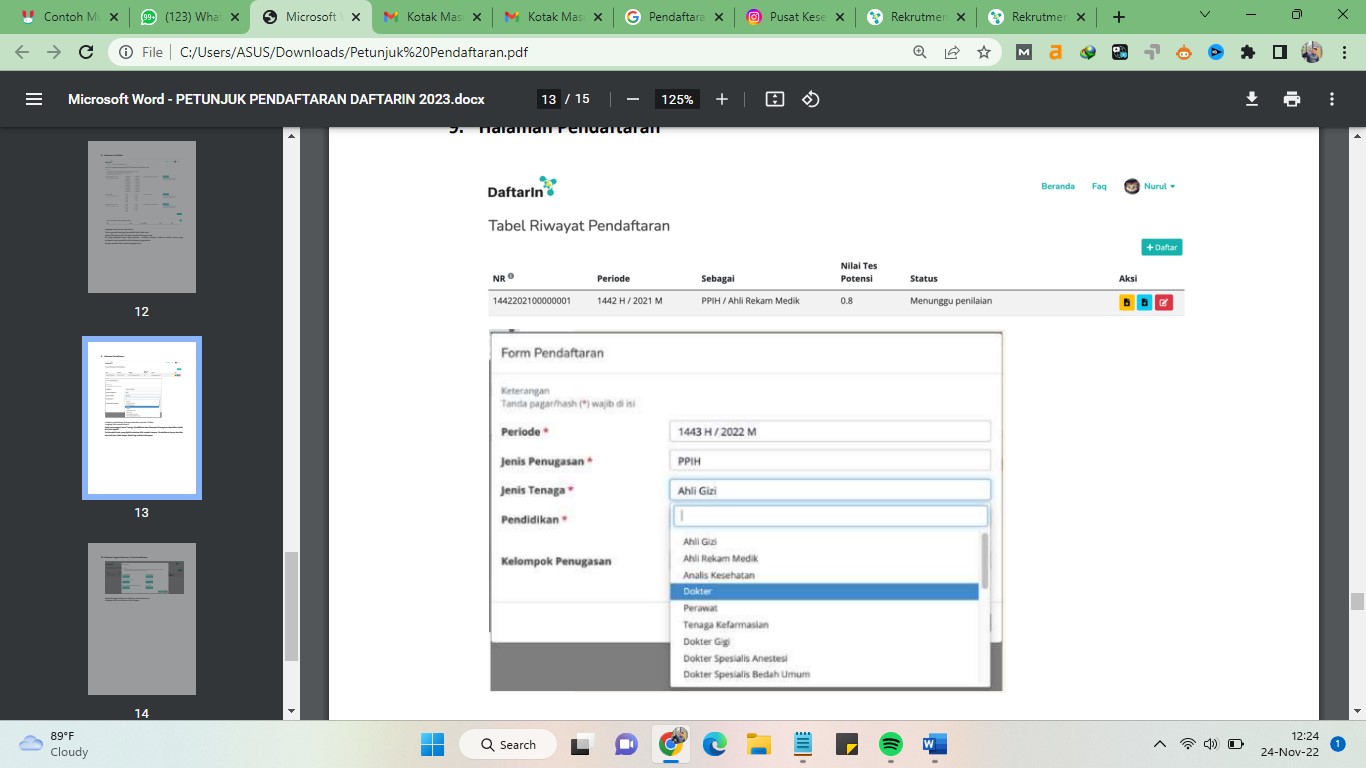Viewport: 1366px width, 768px height.
Task: Click the 125% zoom level field
Action: [x=677, y=99]
